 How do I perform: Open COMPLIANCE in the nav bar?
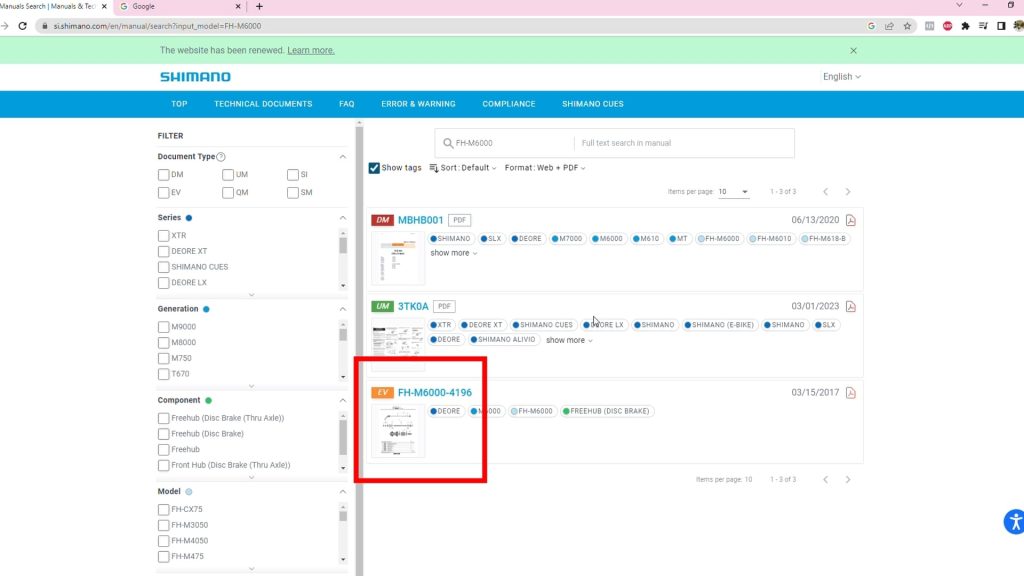(509, 104)
